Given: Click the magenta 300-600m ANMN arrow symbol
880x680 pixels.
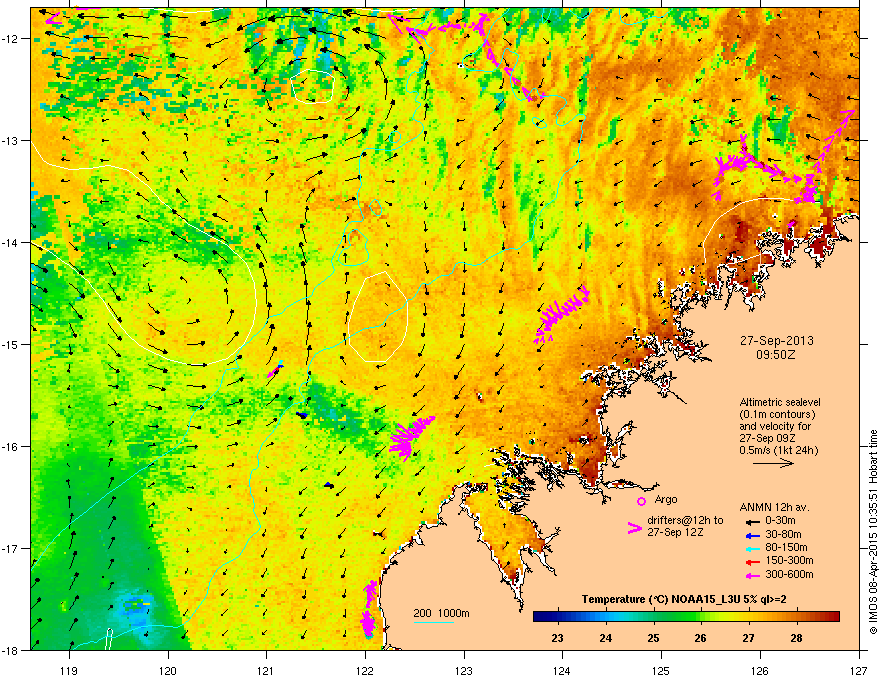Looking at the screenshot, I should 753,575.
